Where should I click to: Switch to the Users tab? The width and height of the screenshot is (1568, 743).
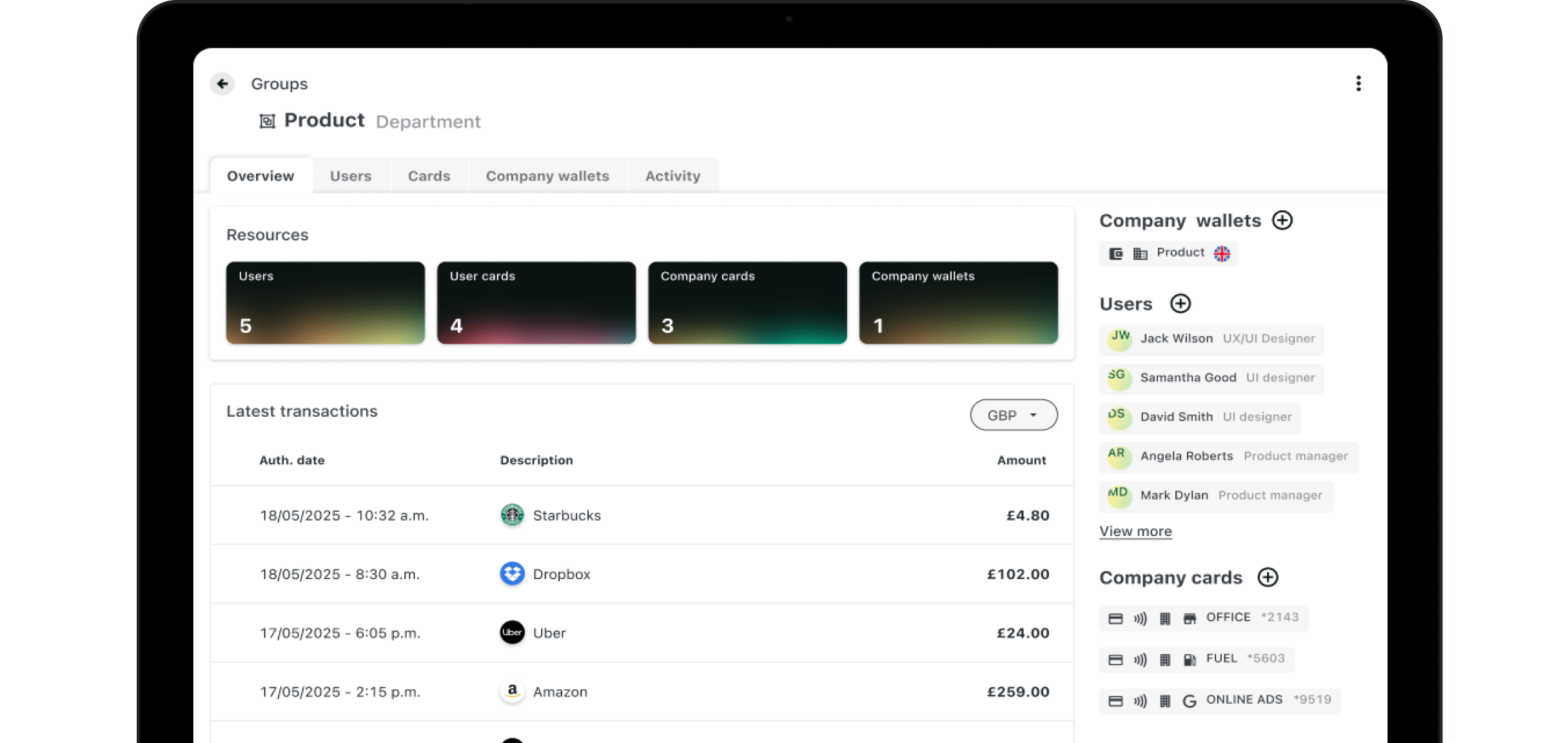pos(351,176)
